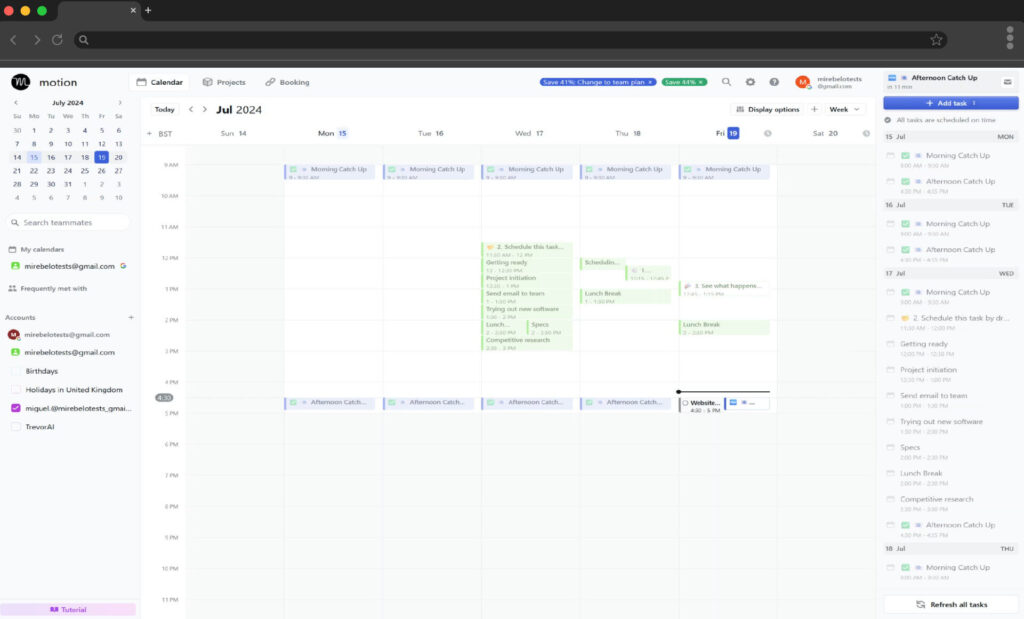Dismiss the Save 41% team plan banner
The width and height of the screenshot is (1024, 619).
pyautogui.click(x=650, y=82)
